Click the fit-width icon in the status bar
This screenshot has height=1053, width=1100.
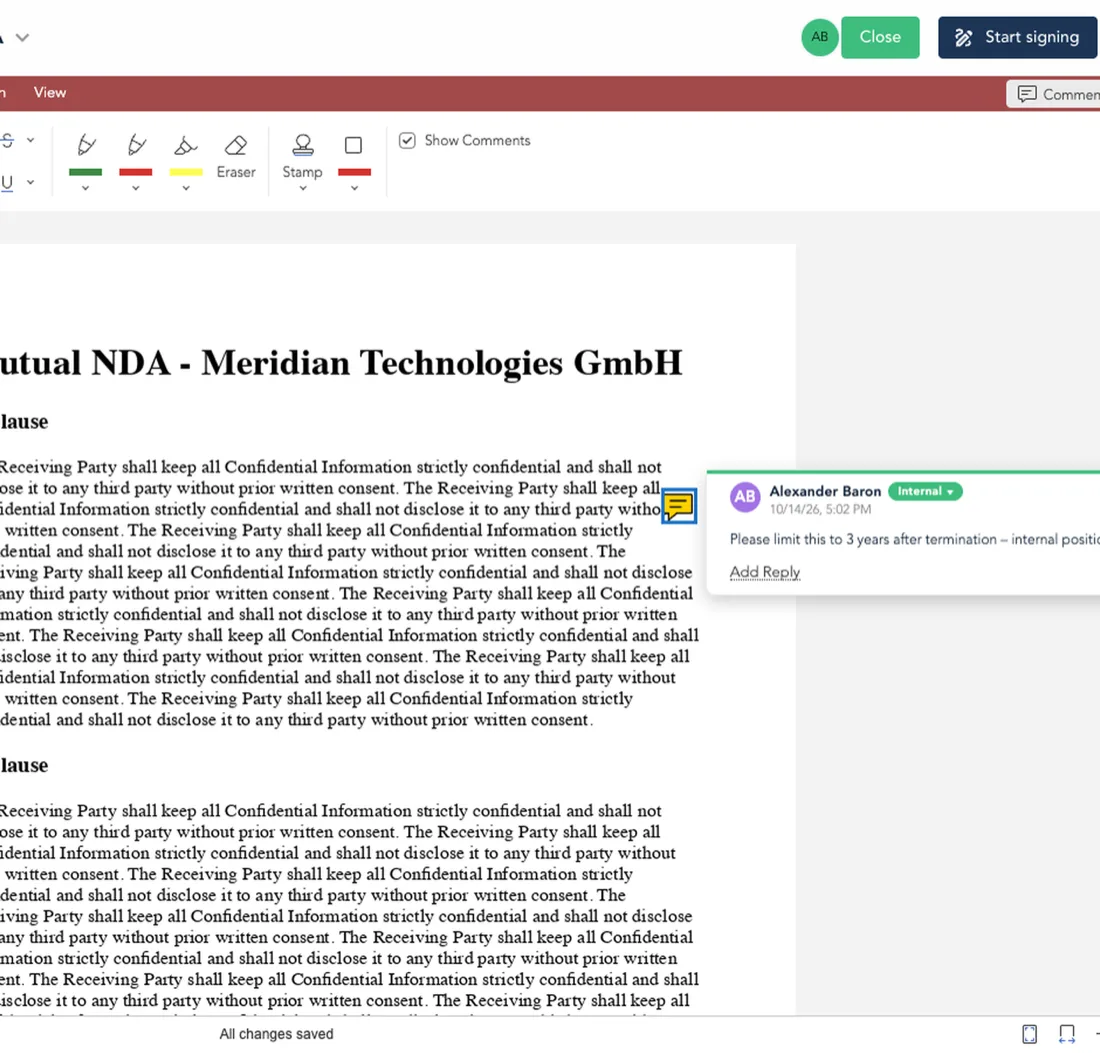click(x=1067, y=1033)
